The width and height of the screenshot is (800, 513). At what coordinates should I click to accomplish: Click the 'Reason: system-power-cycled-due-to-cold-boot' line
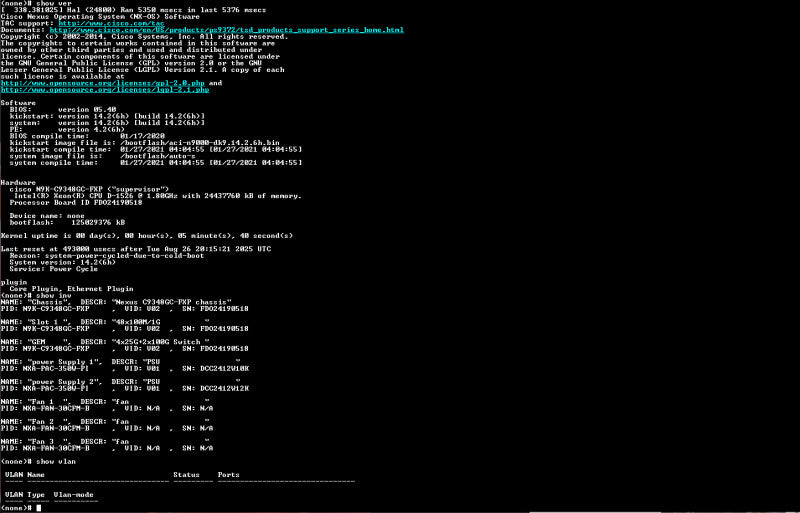click(x=107, y=256)
